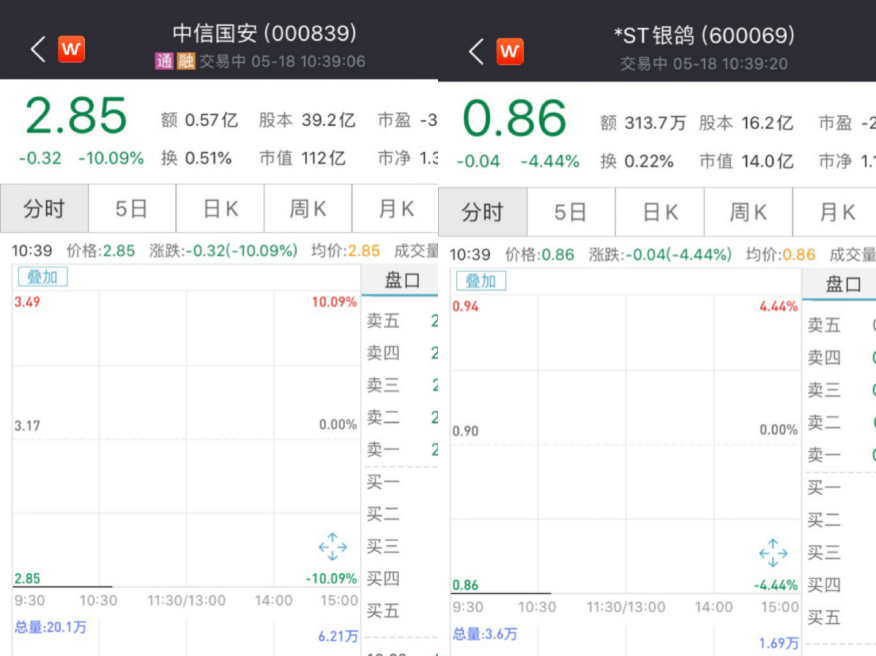
Task: Tap 0.94 upper price limit label
Action: pos(465,306)
